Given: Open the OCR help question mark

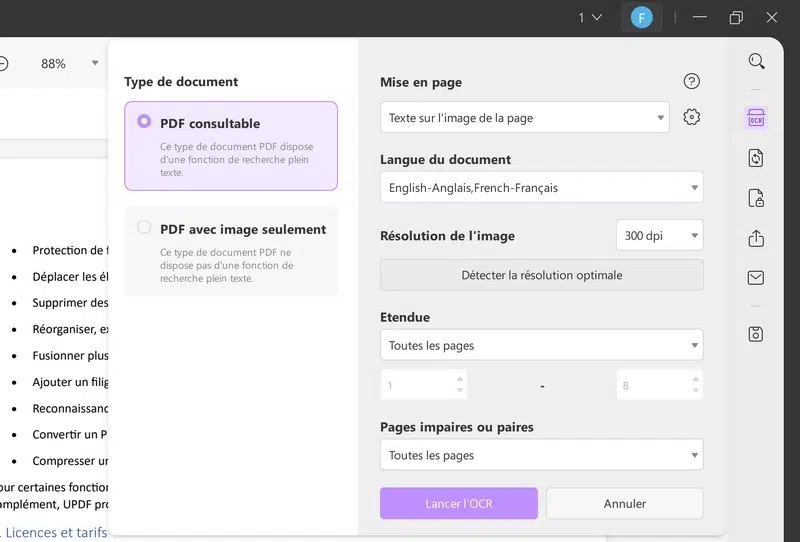Looking at the screenshot, I should [x=691, y=82].
